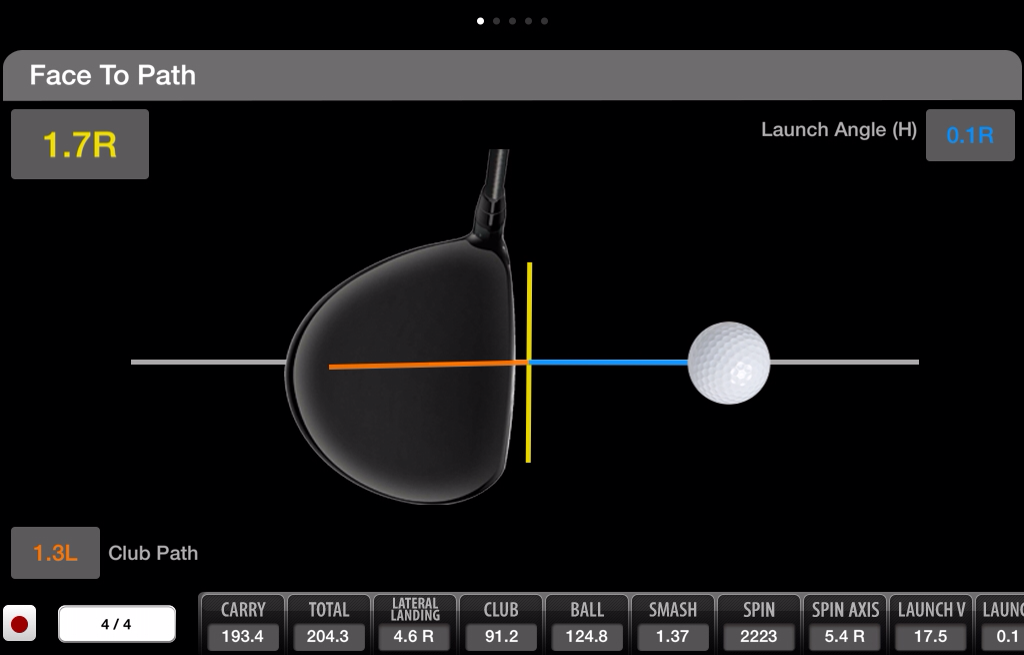Switch to the last page indicator dot
The height and width of the screenshot is (655, 1024).
tap(544, 20)
